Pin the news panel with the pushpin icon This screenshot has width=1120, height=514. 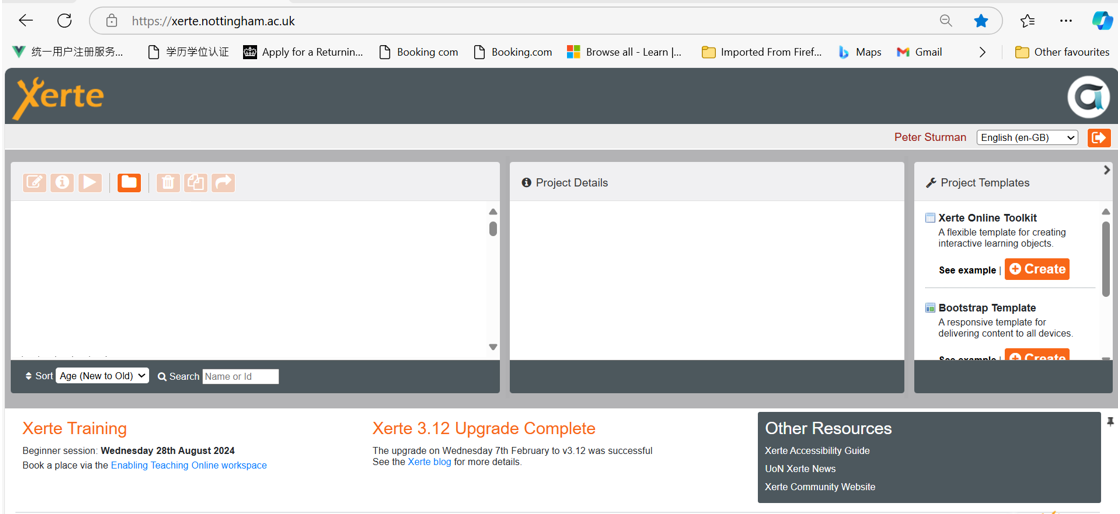[1110, 423]
